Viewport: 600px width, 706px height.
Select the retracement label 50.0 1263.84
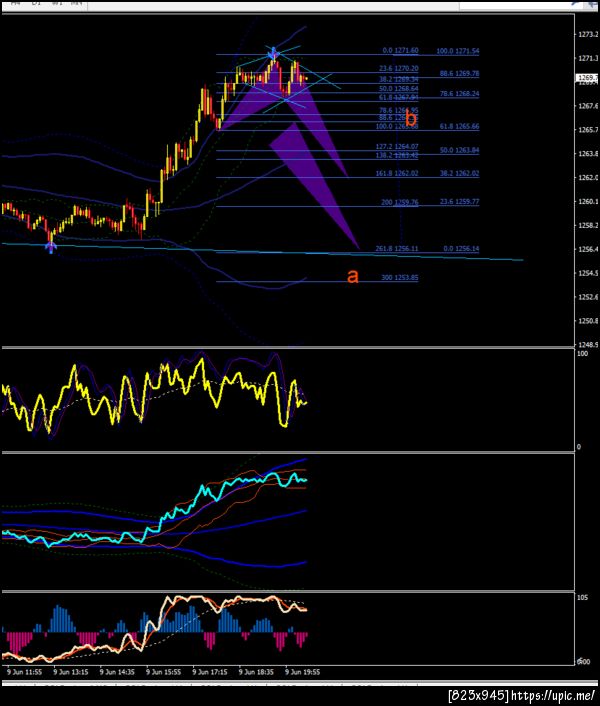point(459,150)
